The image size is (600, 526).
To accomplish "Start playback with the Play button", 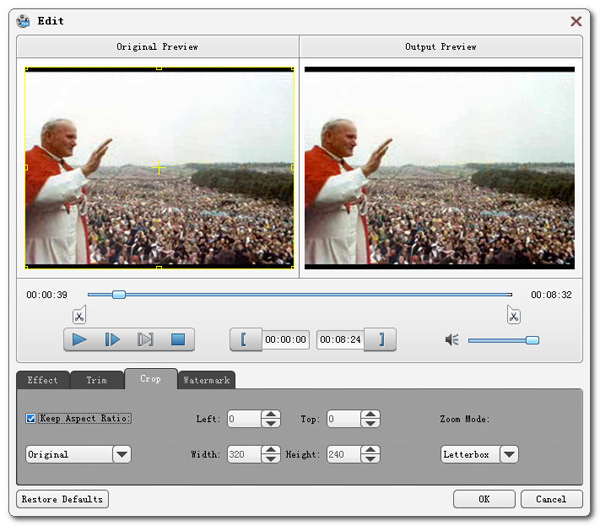I will coord(80,339).
